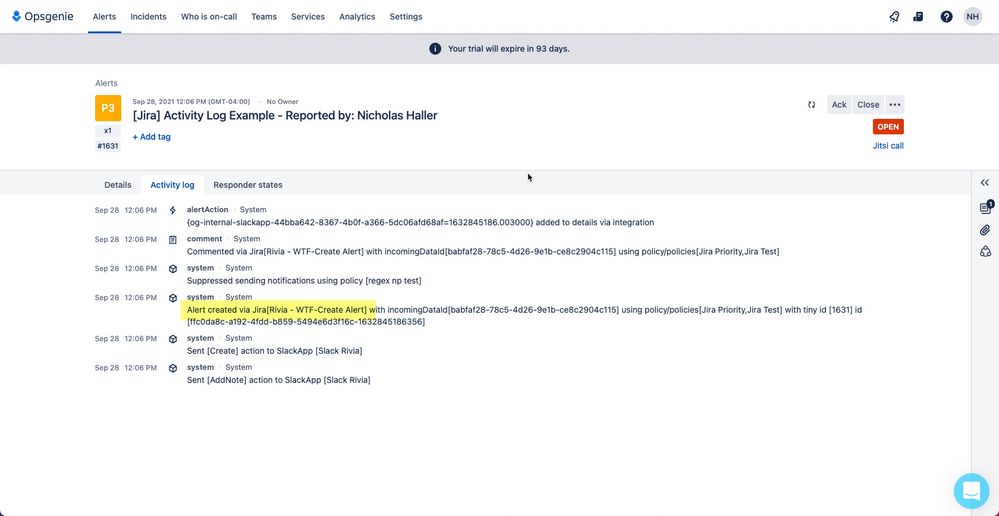Click the trial info icon

pyautogui.click(x=435, y=48)
